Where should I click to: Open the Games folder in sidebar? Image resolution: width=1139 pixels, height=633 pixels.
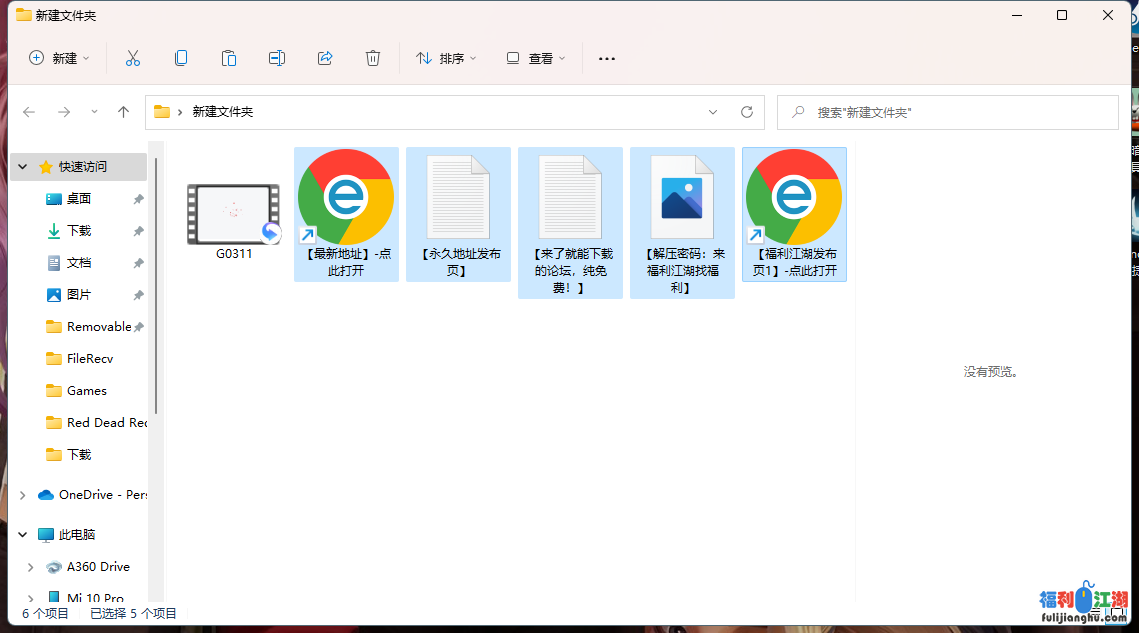[86, 391]
